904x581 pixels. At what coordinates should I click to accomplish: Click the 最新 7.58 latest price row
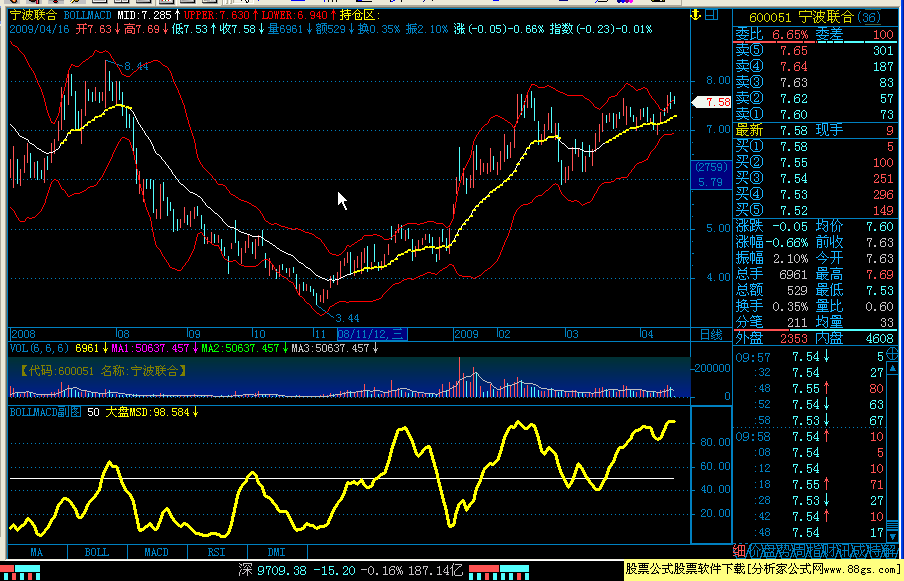pos(772,130)
